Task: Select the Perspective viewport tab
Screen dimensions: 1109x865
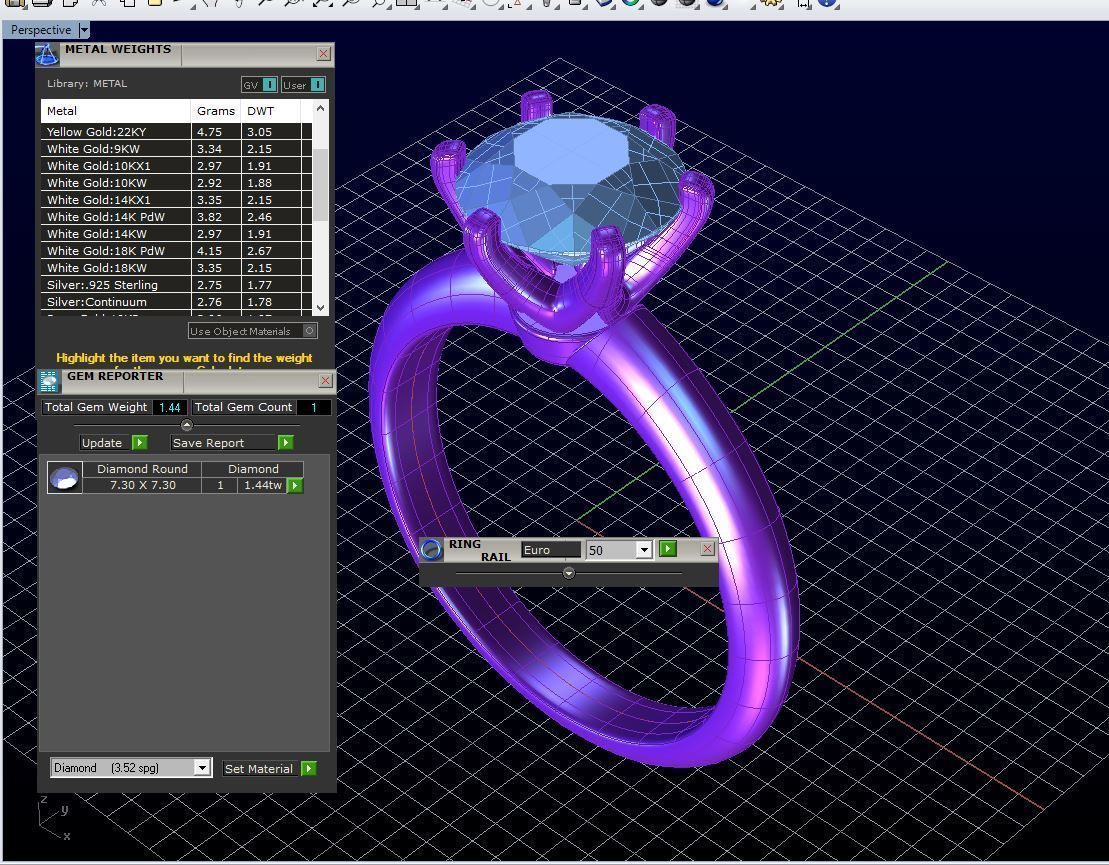Action: coord(40,30)
